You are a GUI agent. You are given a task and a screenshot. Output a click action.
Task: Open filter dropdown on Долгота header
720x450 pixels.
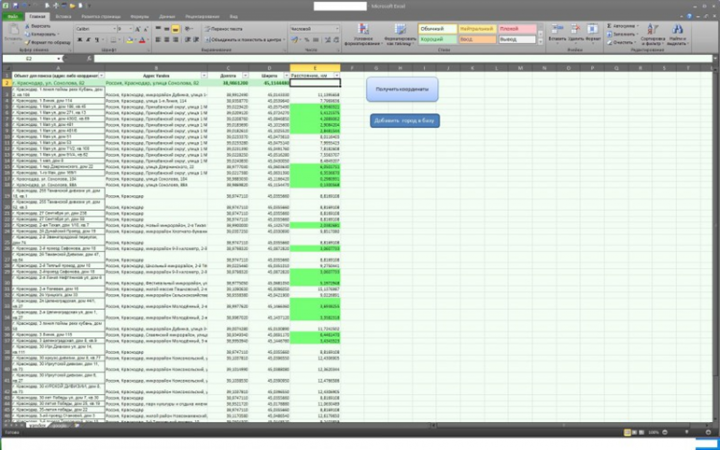(245, 75)
